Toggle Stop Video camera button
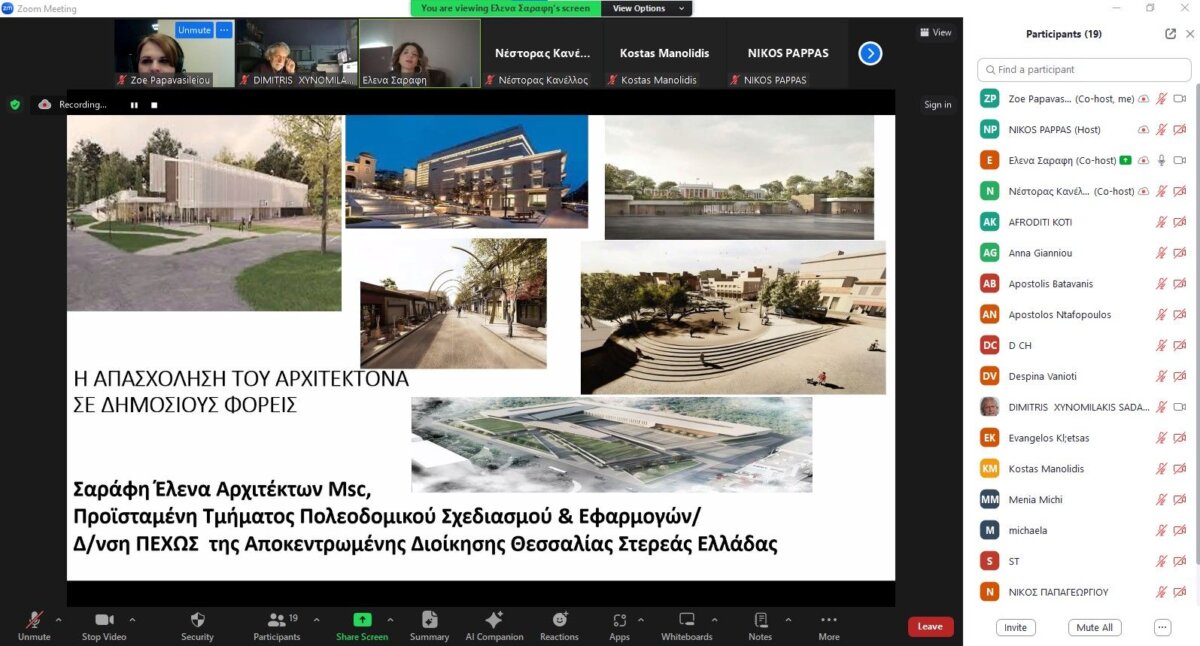 (x=104, y=621)
